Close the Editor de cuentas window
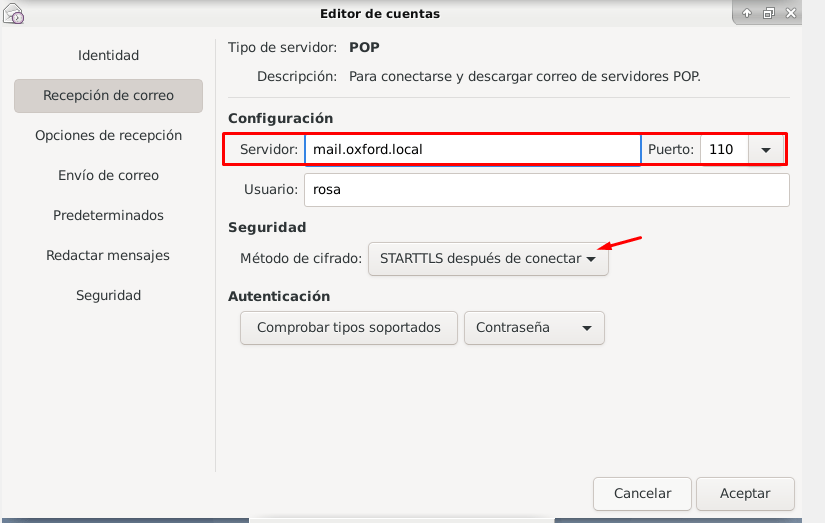The image size is (825, 523). [791, 13]
